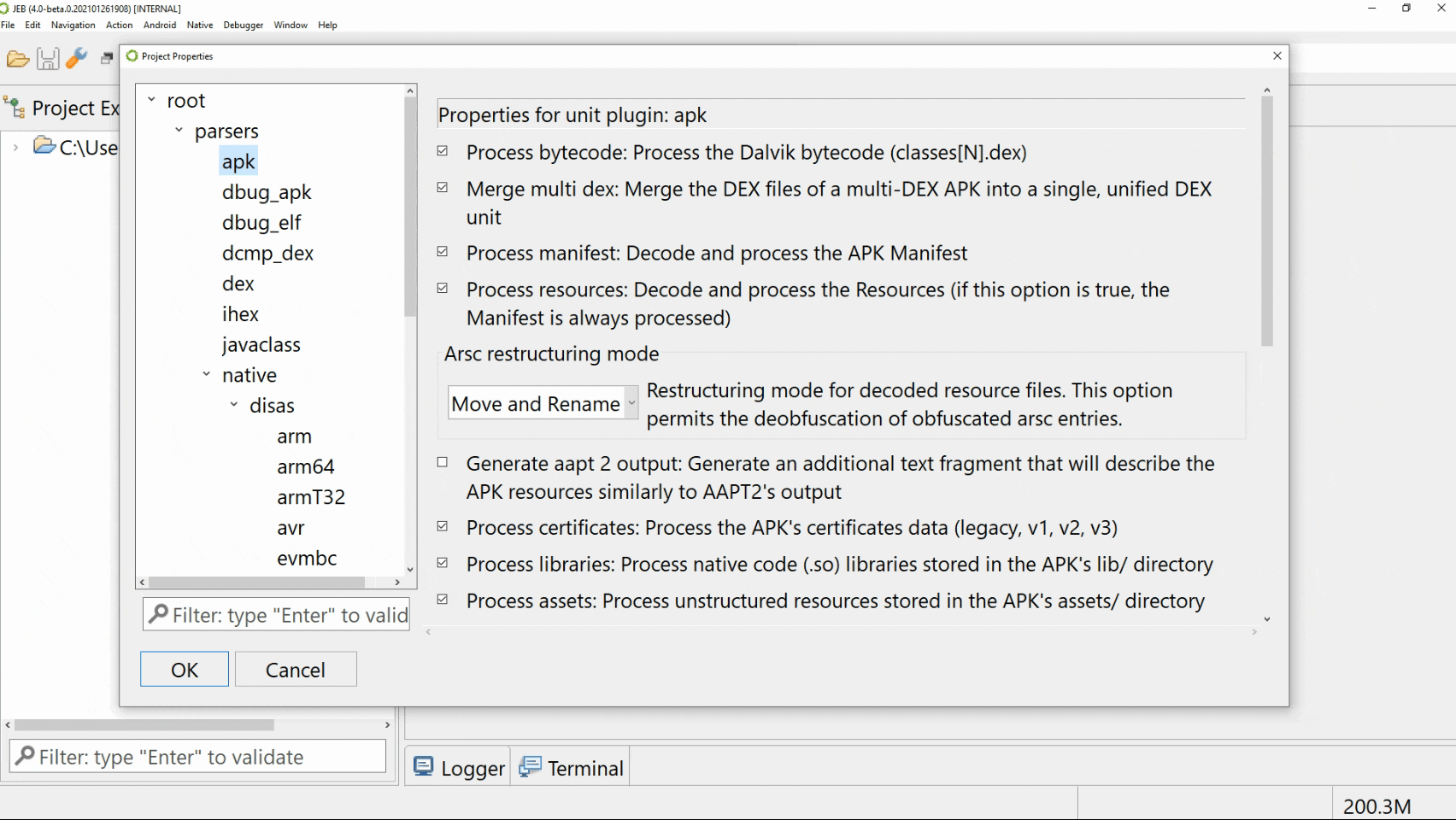The height and width of the screenshot is (820, 1456).
Task: Open the wrench settings toolbar icon
Action: 77,58
